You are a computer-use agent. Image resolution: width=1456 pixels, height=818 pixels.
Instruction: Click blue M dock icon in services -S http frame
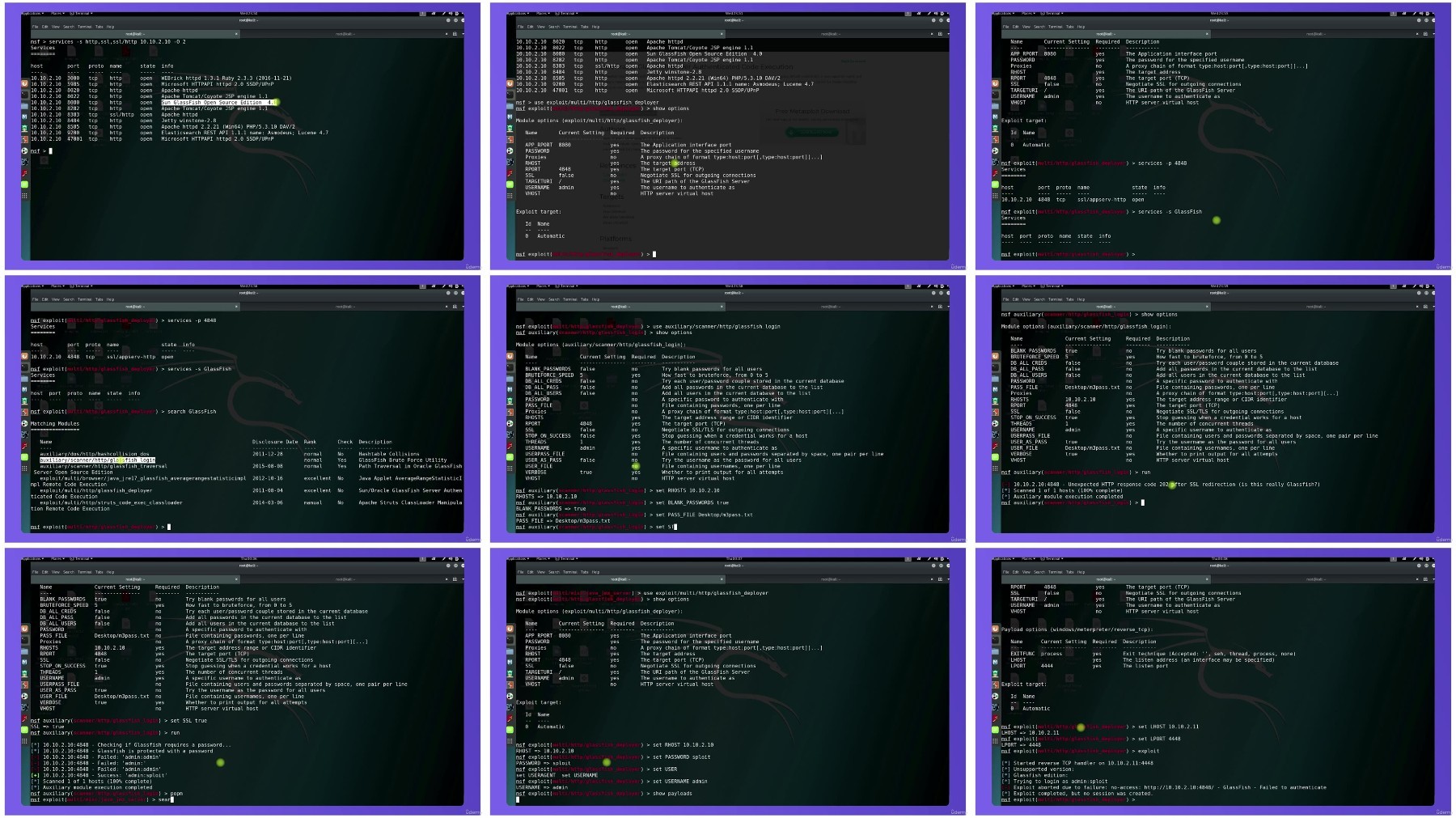point(25,117)
